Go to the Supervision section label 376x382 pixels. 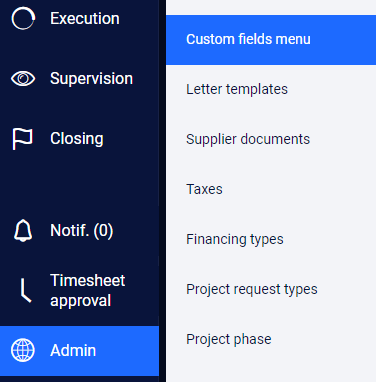[x=91, y=79]
